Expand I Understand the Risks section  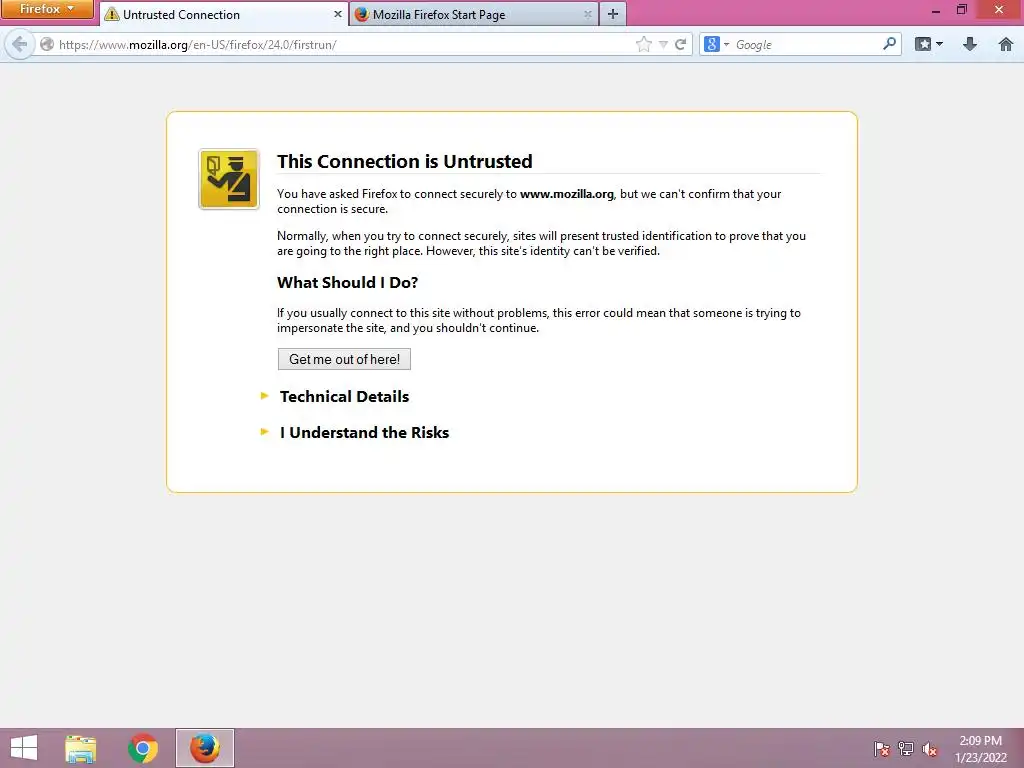pyautogui.click(x=364, y=432)
